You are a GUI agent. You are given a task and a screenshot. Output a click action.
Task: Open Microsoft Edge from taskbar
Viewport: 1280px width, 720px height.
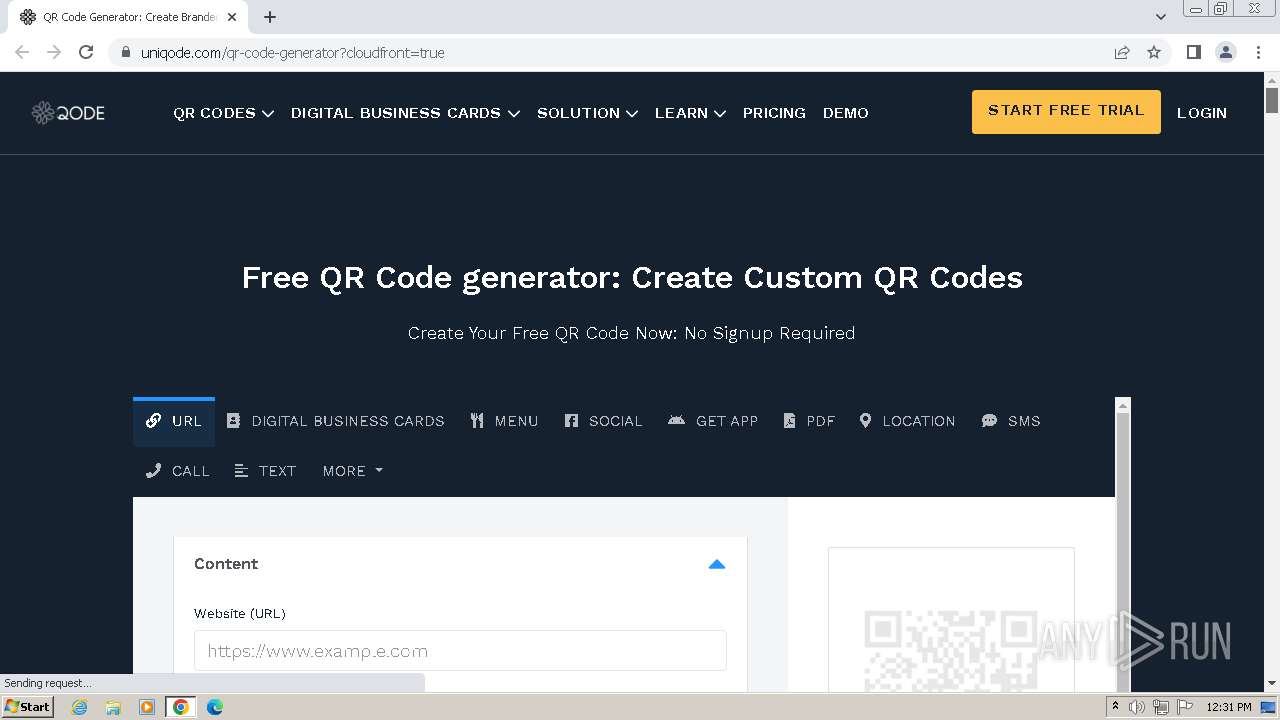tap(215, 707)
